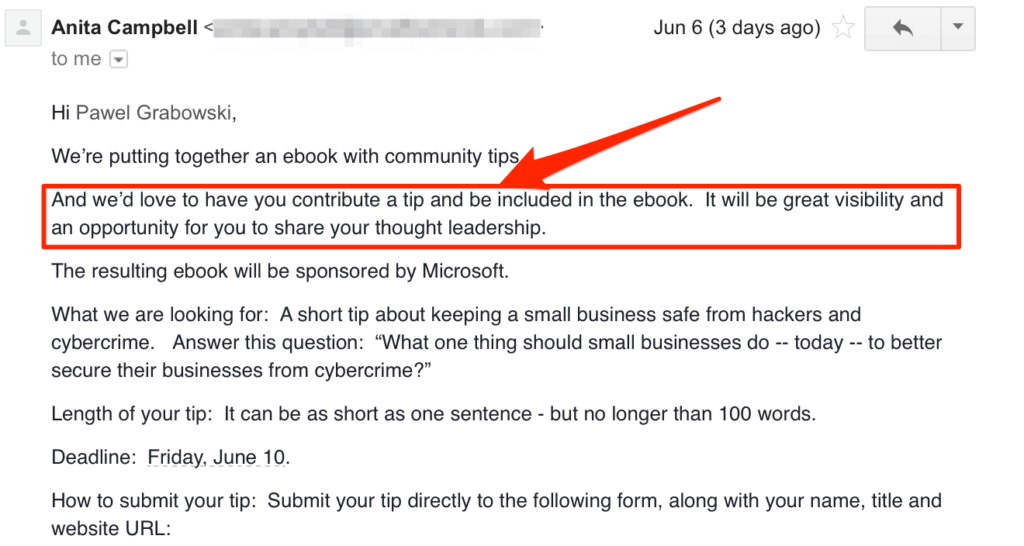Click the 'Jun 6 (3 days ago)' timestamp
1024x546 pixels.
[737, 27]
